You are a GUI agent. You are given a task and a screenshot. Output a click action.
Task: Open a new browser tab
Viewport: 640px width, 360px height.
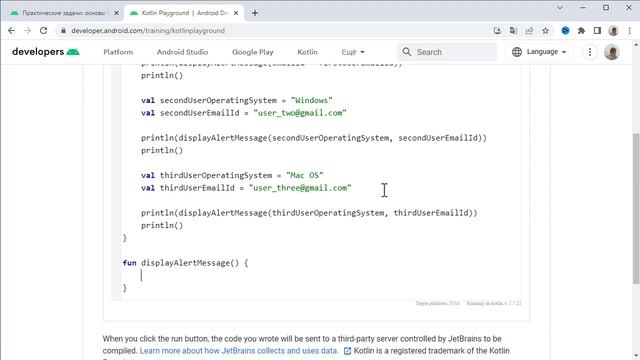[255, 13]
